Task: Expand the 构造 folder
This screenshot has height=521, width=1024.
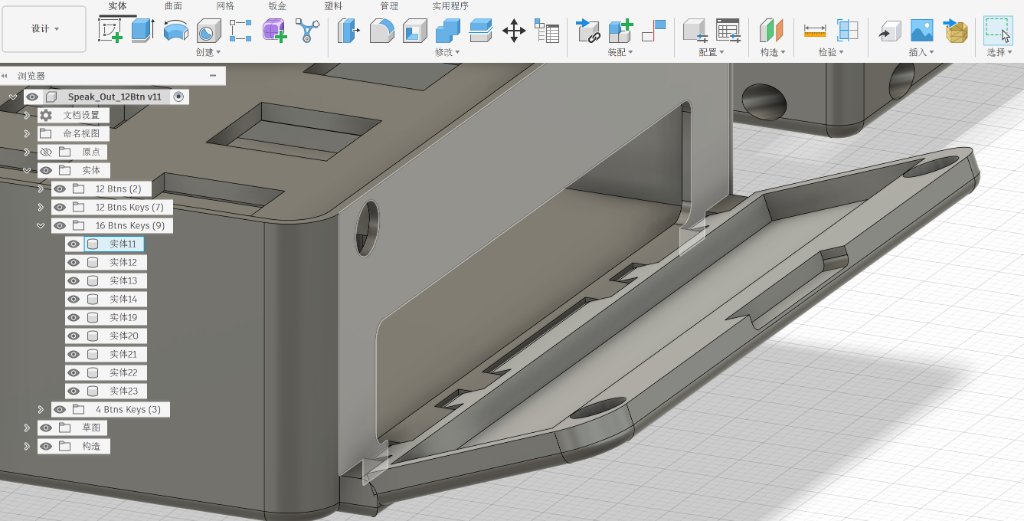Action: (27, 447)
